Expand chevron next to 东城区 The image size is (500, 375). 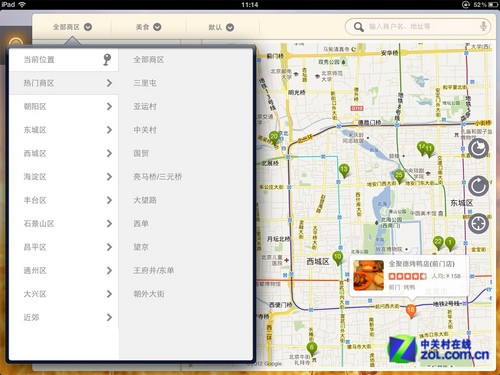(109, 130)
